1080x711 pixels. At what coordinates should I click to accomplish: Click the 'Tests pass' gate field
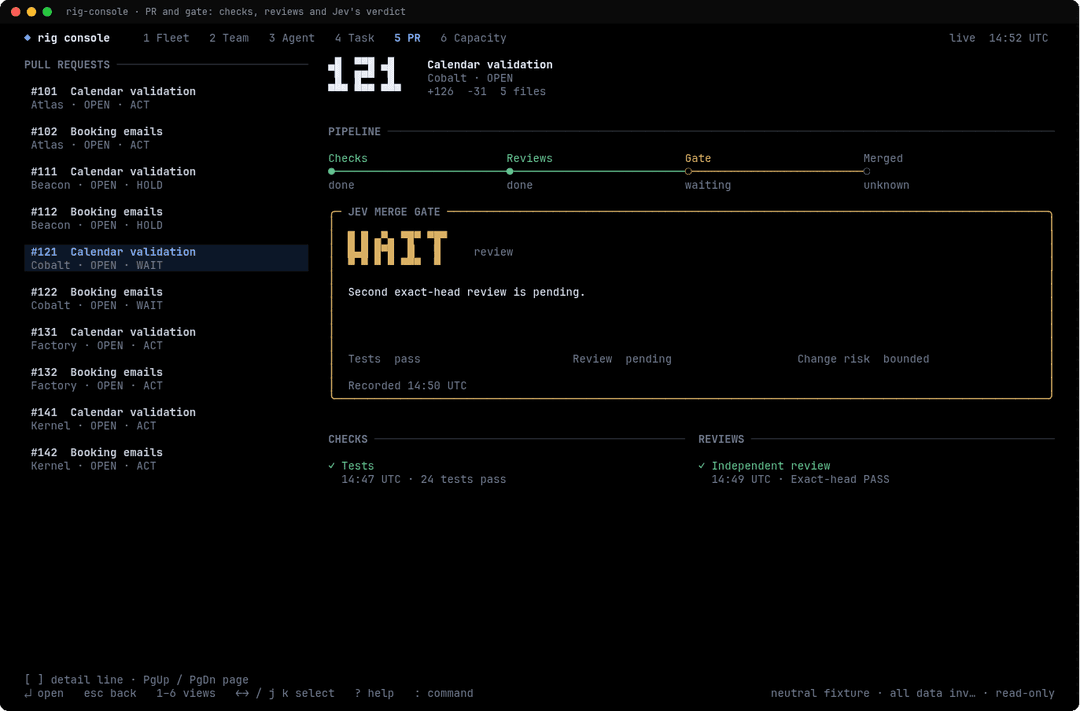(384, 359)
